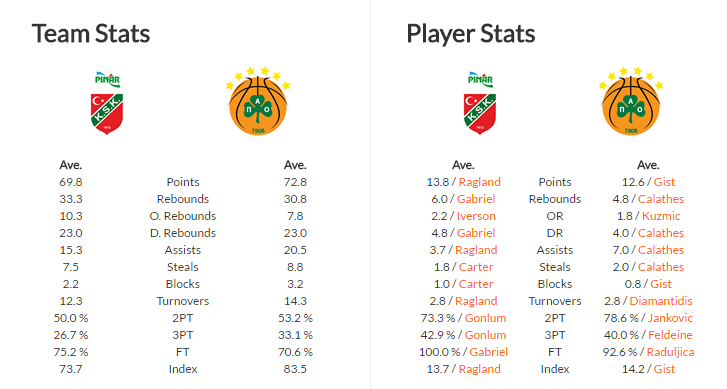Screen dimensions: 727x389
Task: Open Ragland link in Index row
Action: [479, 369]
